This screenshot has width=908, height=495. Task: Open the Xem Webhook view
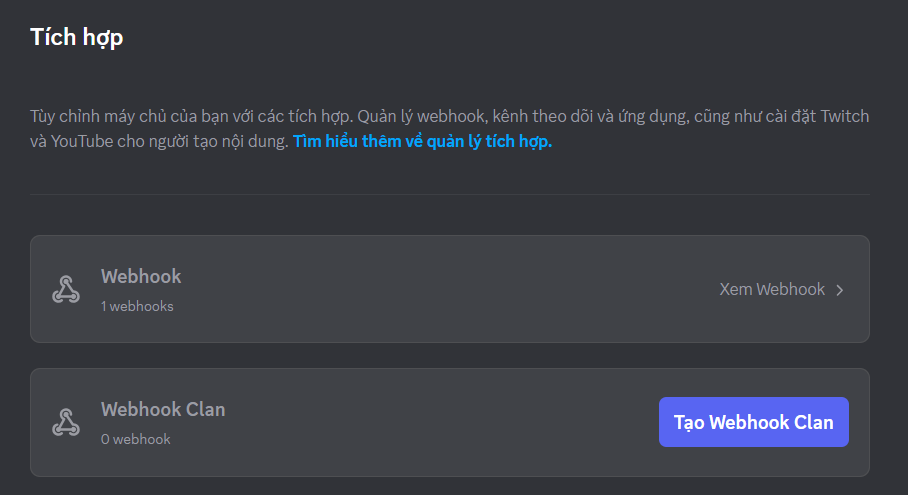click(x=772, y=290)
